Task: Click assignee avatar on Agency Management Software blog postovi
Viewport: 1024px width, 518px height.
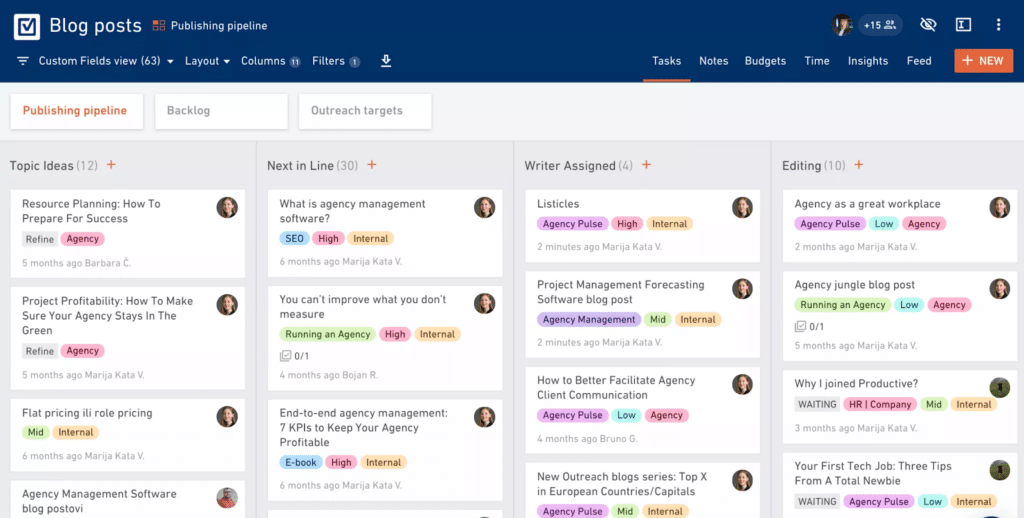Action: coord(227,498)
